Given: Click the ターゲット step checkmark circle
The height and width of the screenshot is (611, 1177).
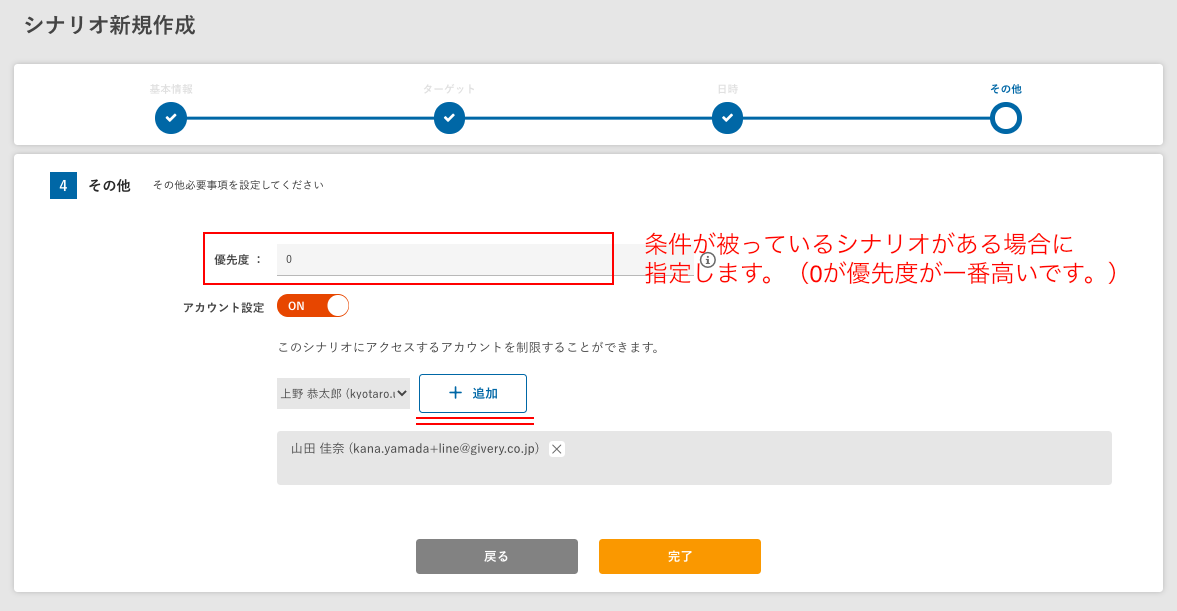Looking at the screenshot, I should coord(449,118).
